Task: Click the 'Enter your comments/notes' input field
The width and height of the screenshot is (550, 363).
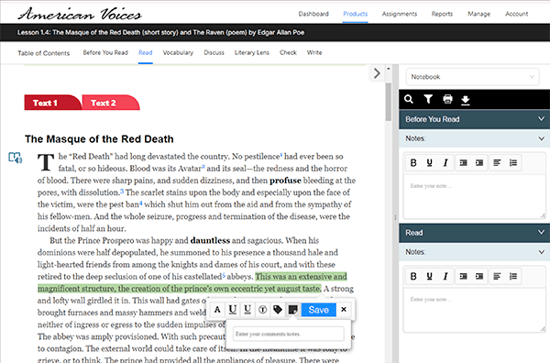Action: [288, 334]
